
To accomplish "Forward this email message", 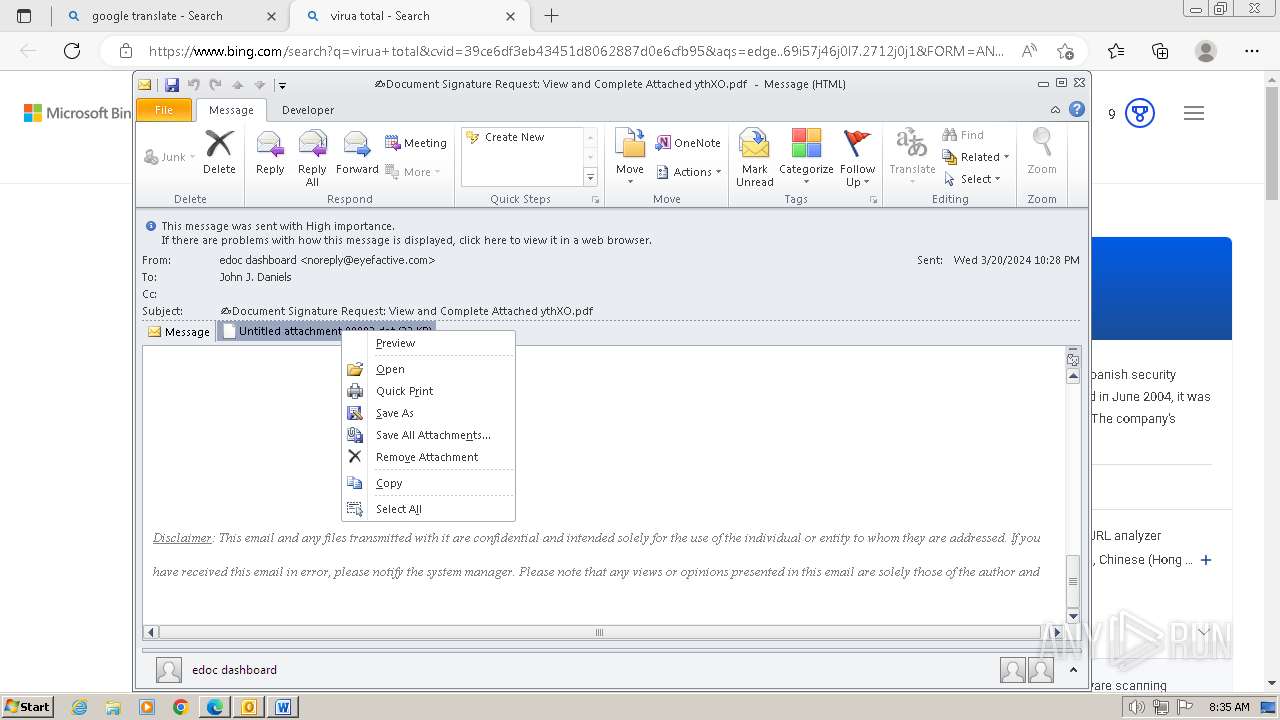I will [357, 152].
